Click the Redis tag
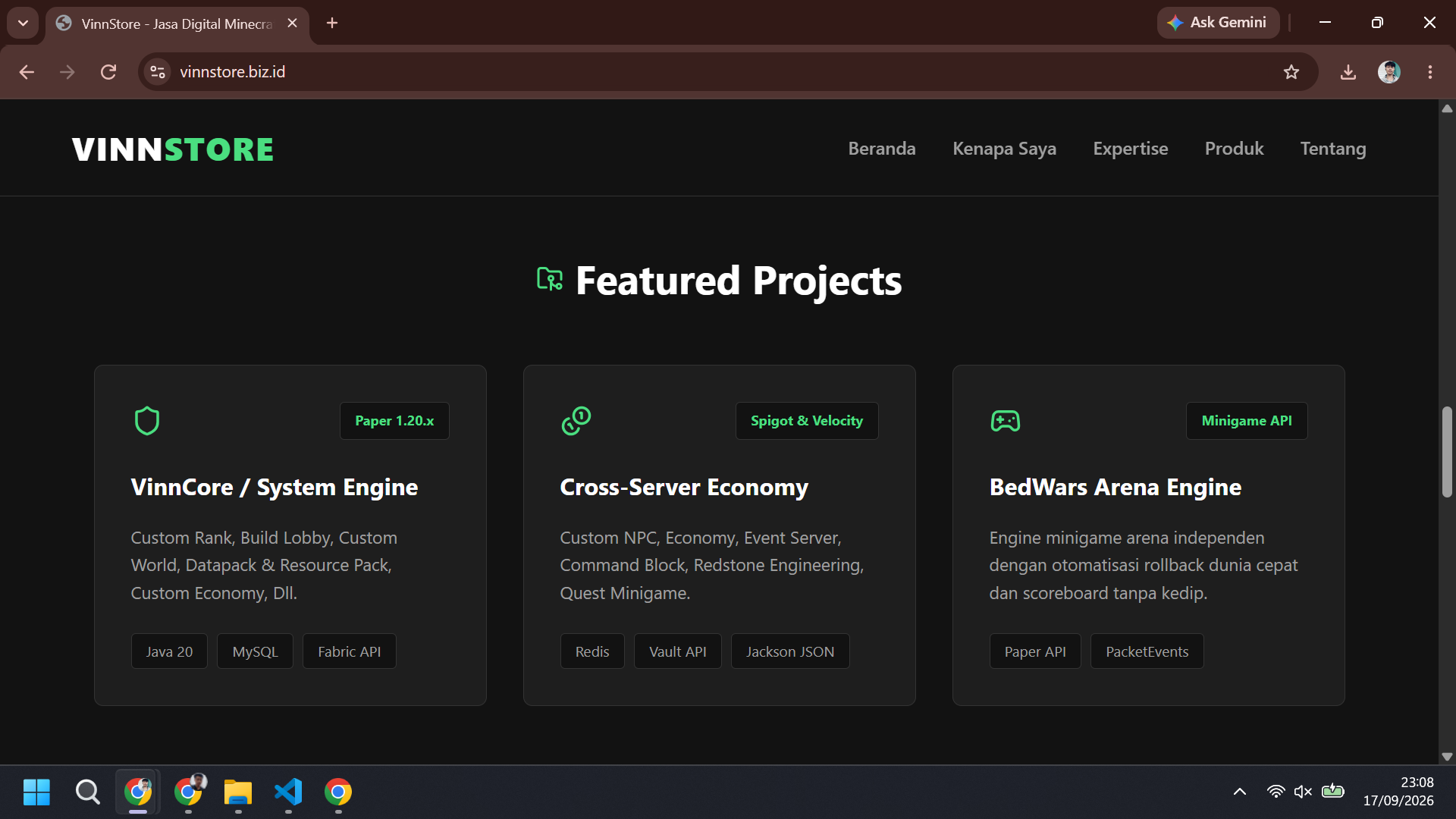The height and width of the screenshot is (819, 1456). pos(592,651)
